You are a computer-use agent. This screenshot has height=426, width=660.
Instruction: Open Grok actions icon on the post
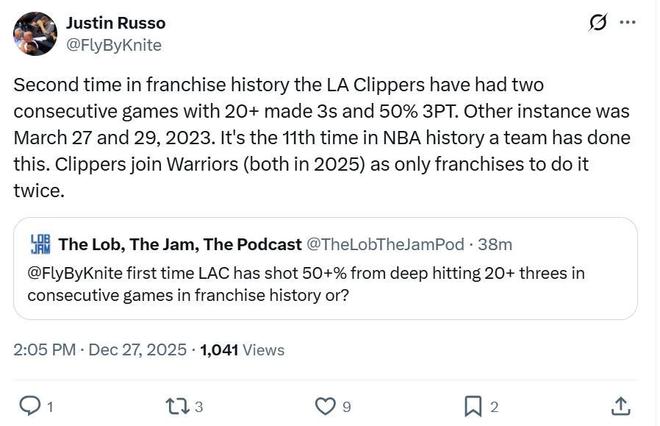(x=598, y=22)
